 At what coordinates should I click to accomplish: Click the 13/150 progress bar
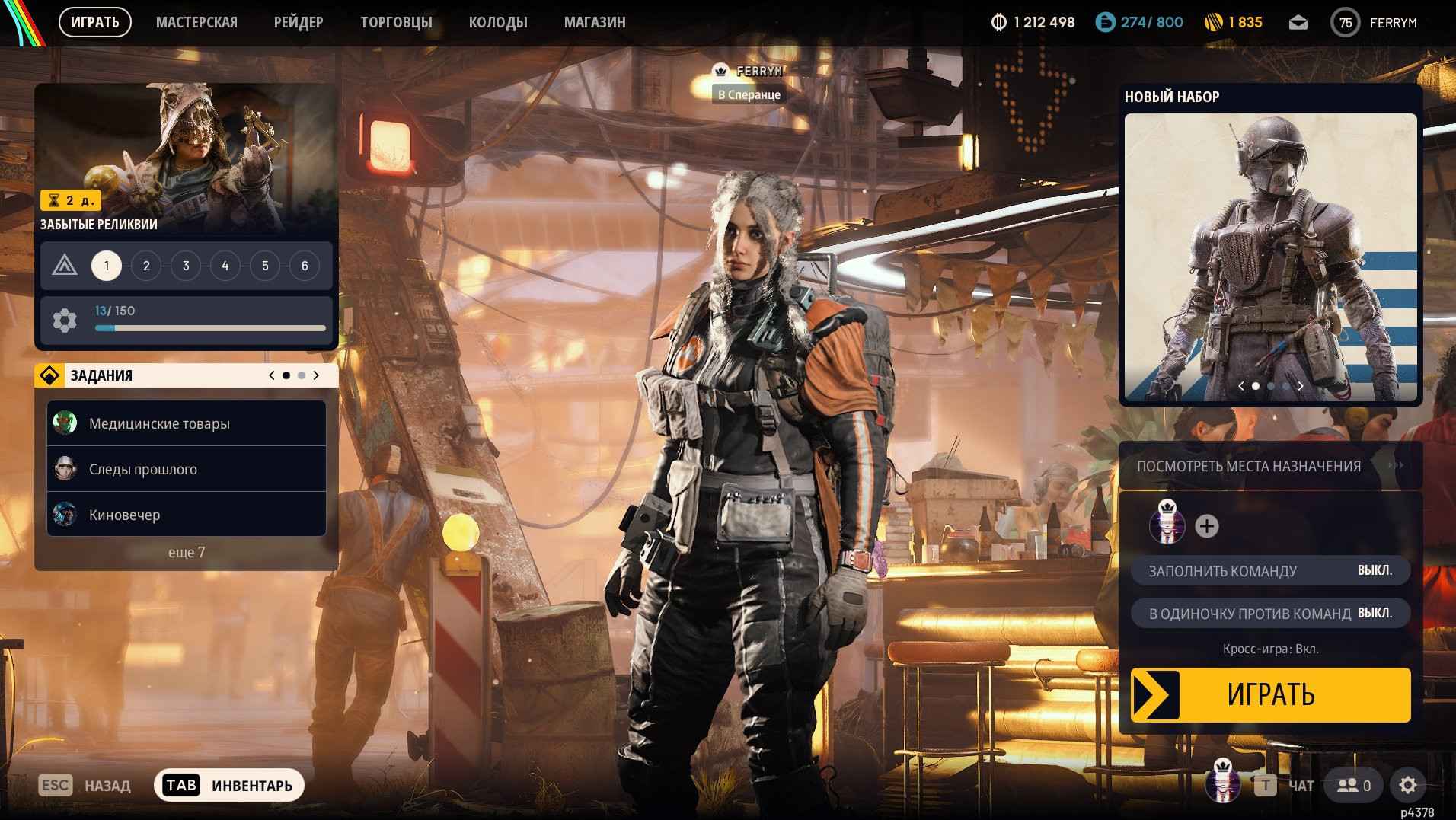point(210,328)
